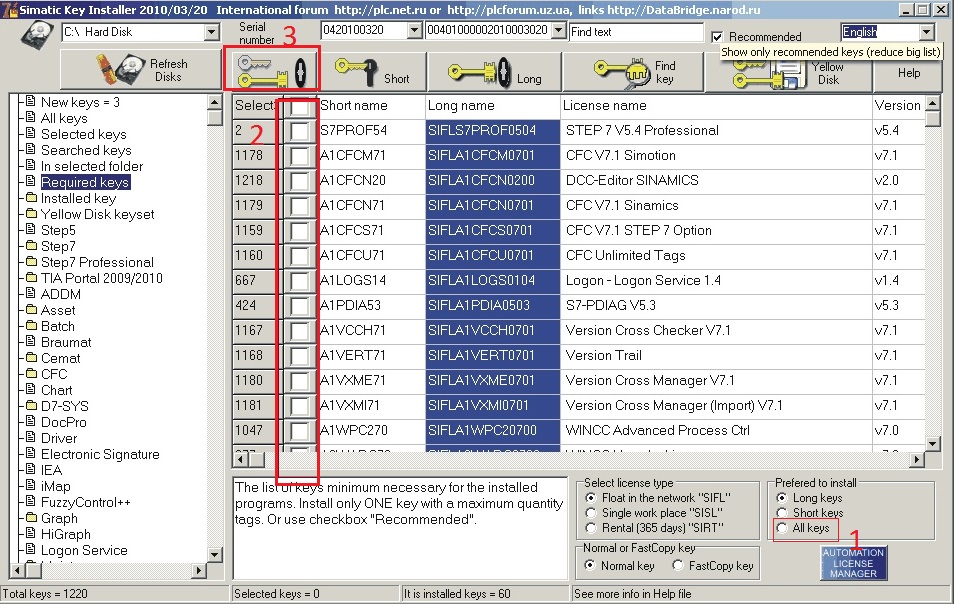Check the S7PROF54 key row checkbox
This screenshot has width=954, height=604.
(299, 131)
